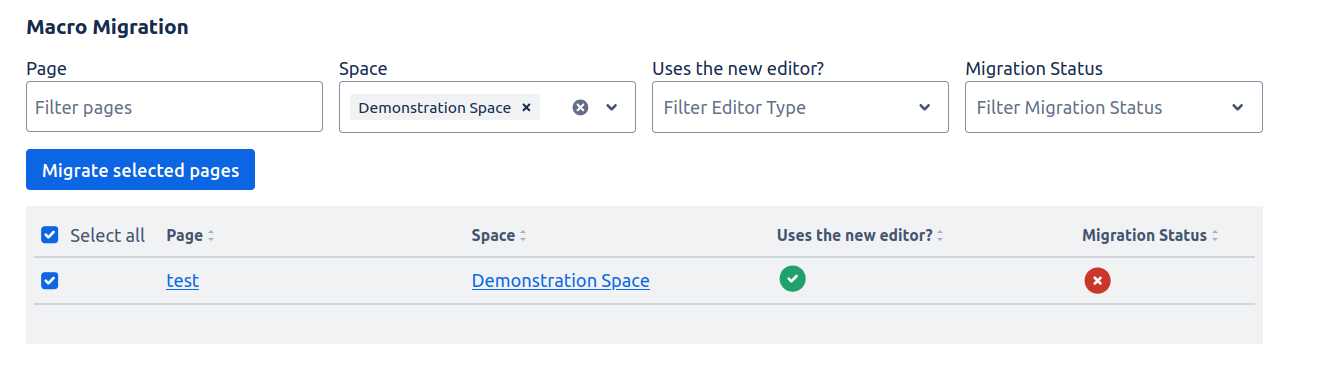Open the Filter Migration Status dropdown
Image resolution: width=1326 pixels, height=379 pixels.
coord(1113,107)
